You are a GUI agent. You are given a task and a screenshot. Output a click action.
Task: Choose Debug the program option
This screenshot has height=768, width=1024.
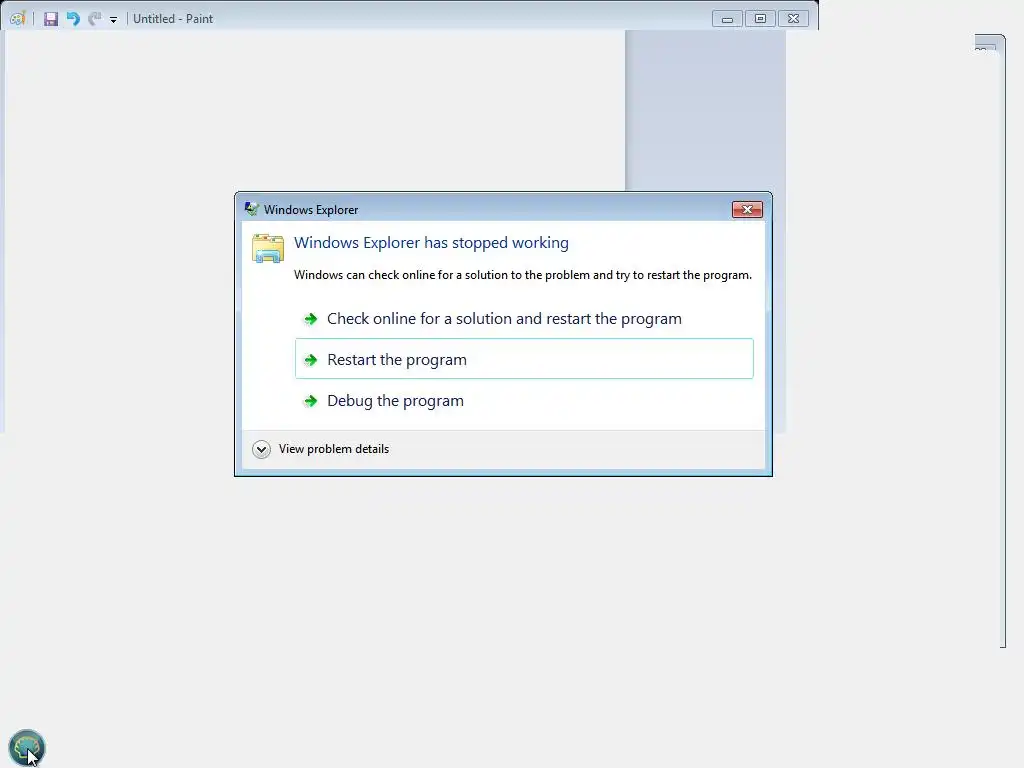coord(524,400)
